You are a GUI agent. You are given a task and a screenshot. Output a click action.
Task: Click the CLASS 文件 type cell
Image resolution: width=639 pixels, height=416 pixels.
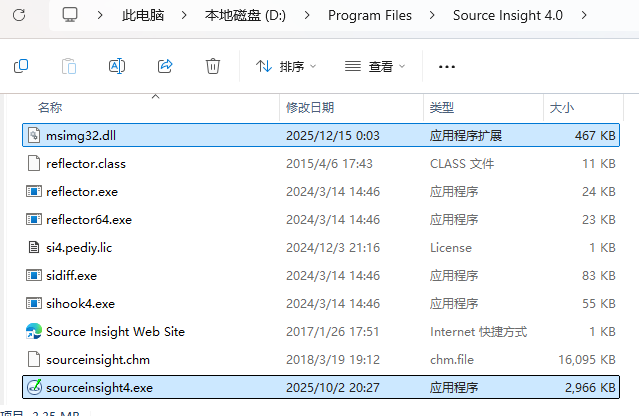[462, 163]
